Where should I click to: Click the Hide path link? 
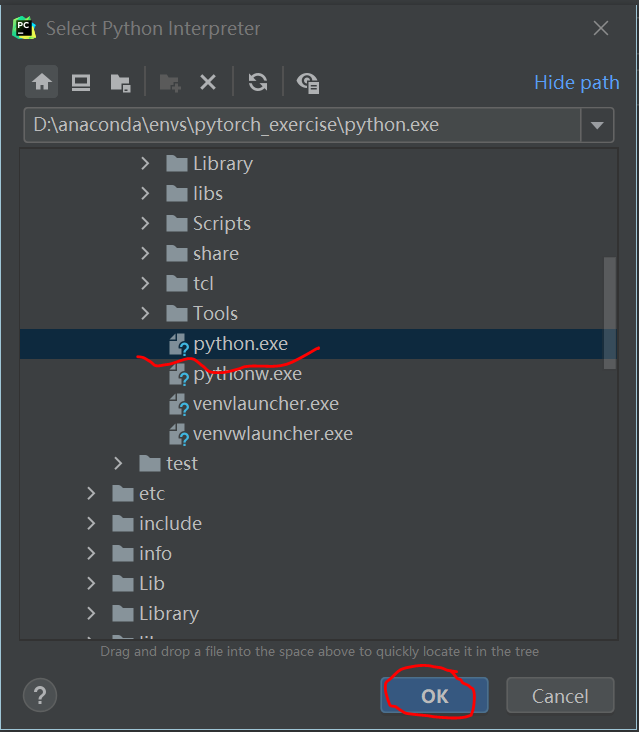(x=576, y=83)
